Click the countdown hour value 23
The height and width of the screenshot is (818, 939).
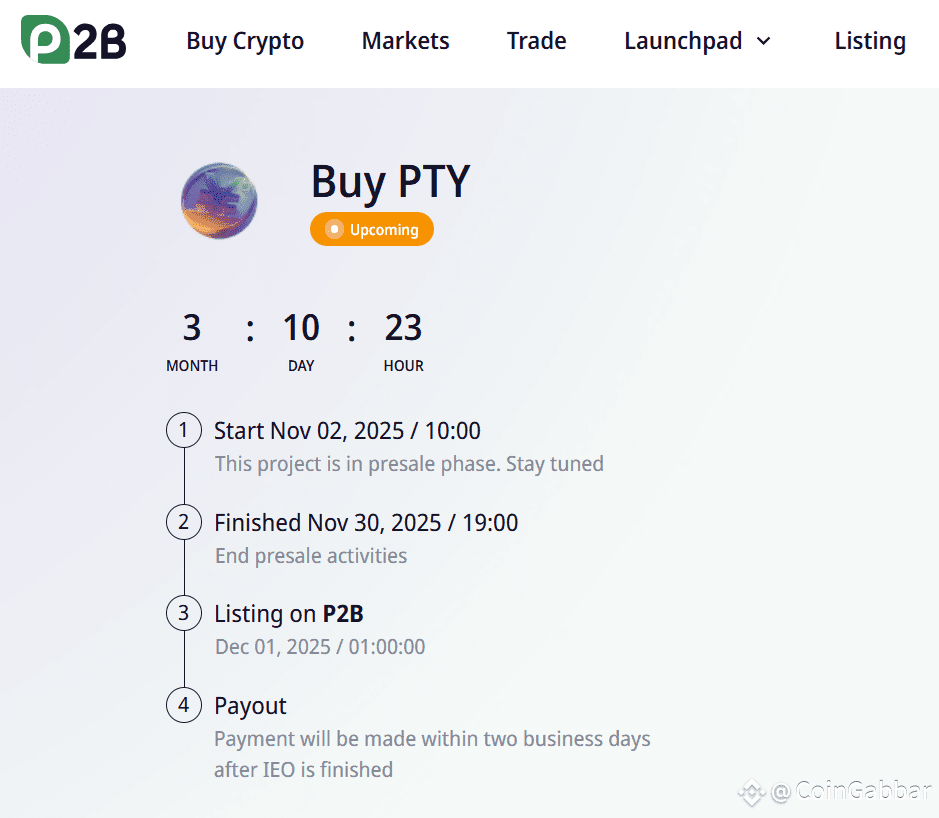pyautogui.click(x=403, y=328)
